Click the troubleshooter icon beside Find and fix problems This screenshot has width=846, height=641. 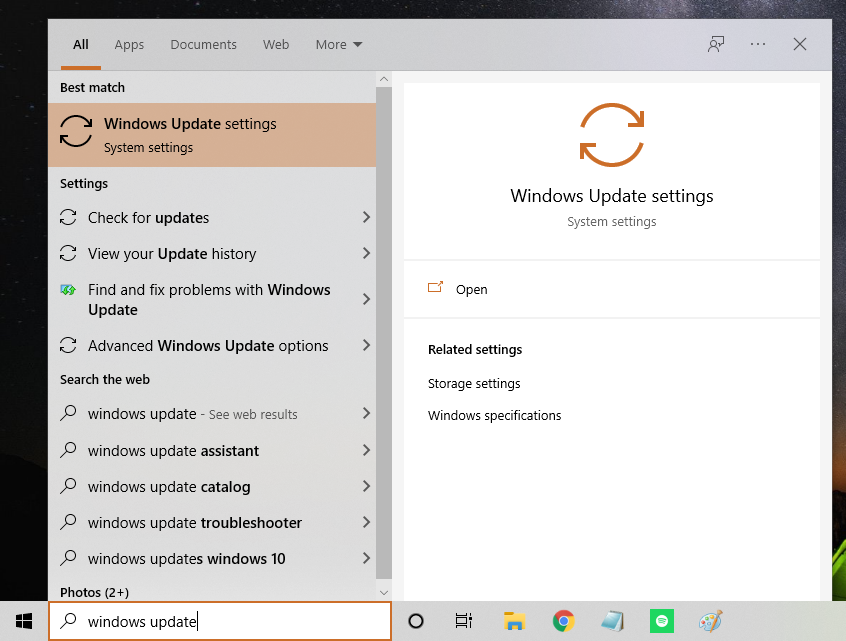coord(68,290)
